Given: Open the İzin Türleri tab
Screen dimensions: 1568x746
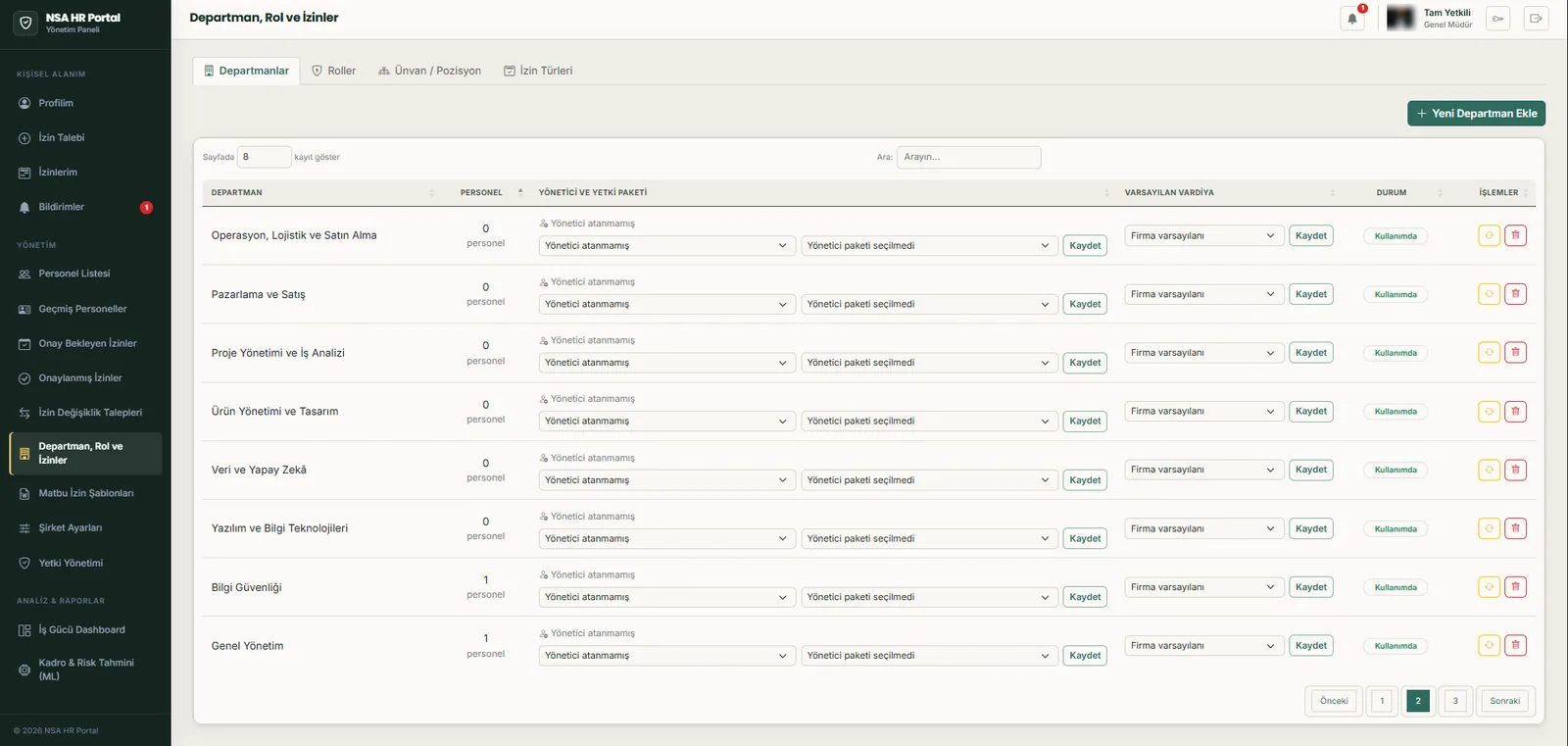Looking at the screenshot, I should 538,71.
